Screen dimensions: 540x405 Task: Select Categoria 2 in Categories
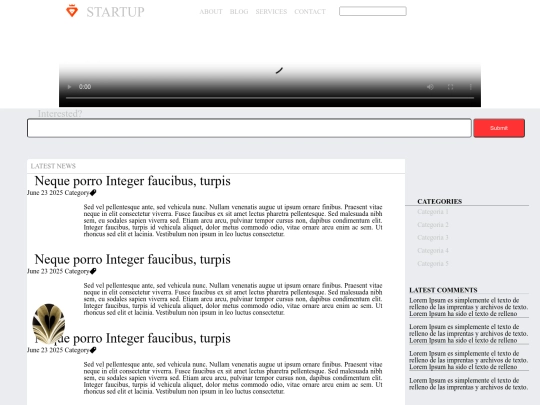pos(433,225)
